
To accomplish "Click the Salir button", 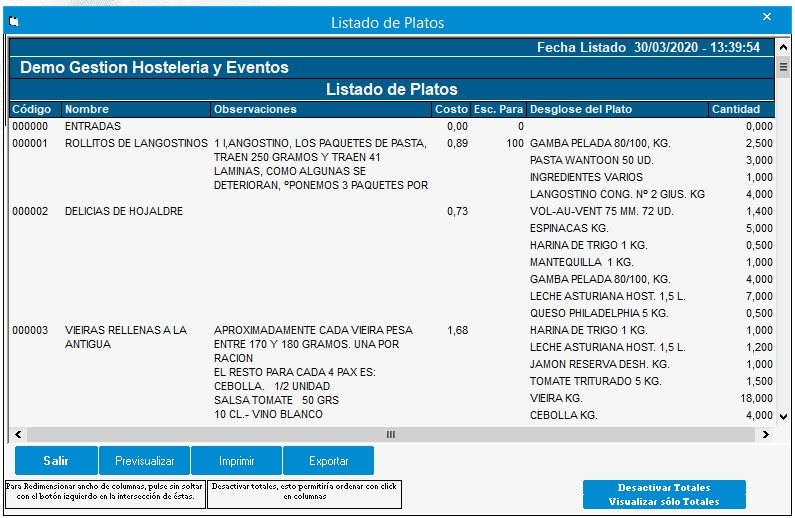I will (x=56, y=460).
